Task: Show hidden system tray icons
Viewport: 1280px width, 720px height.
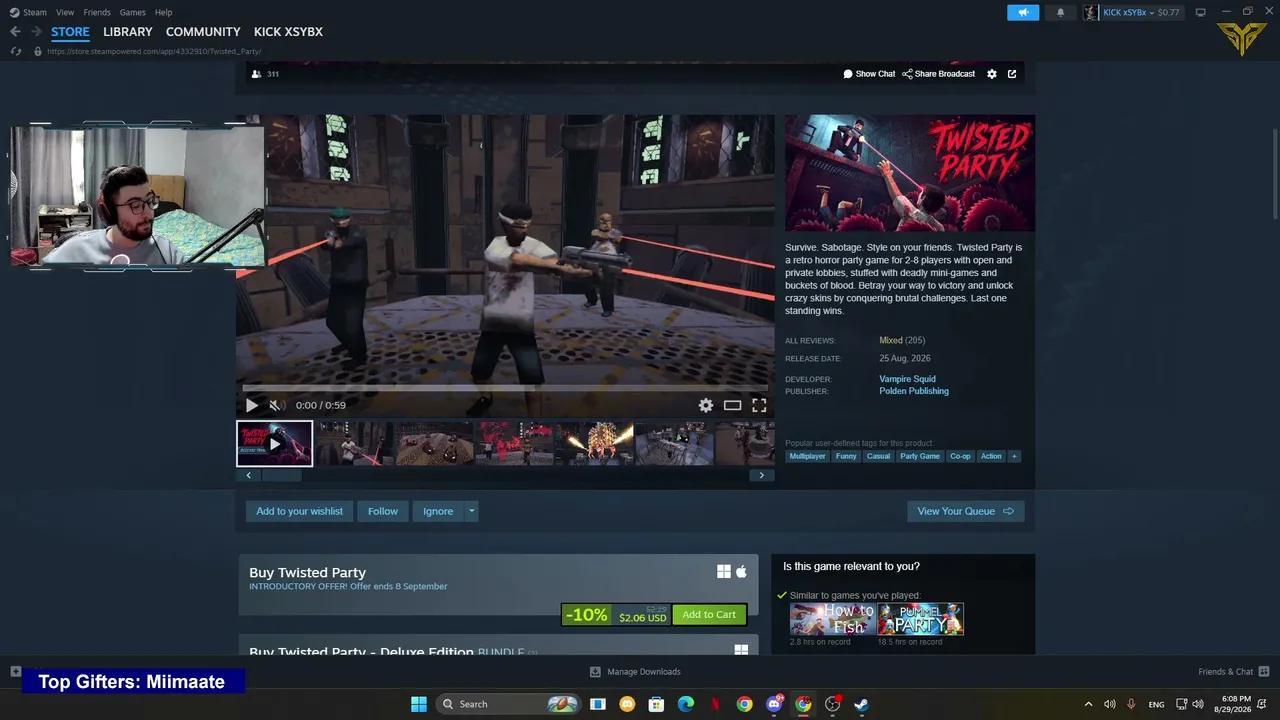Action: pyautogui.click(x=1089, y=704)
